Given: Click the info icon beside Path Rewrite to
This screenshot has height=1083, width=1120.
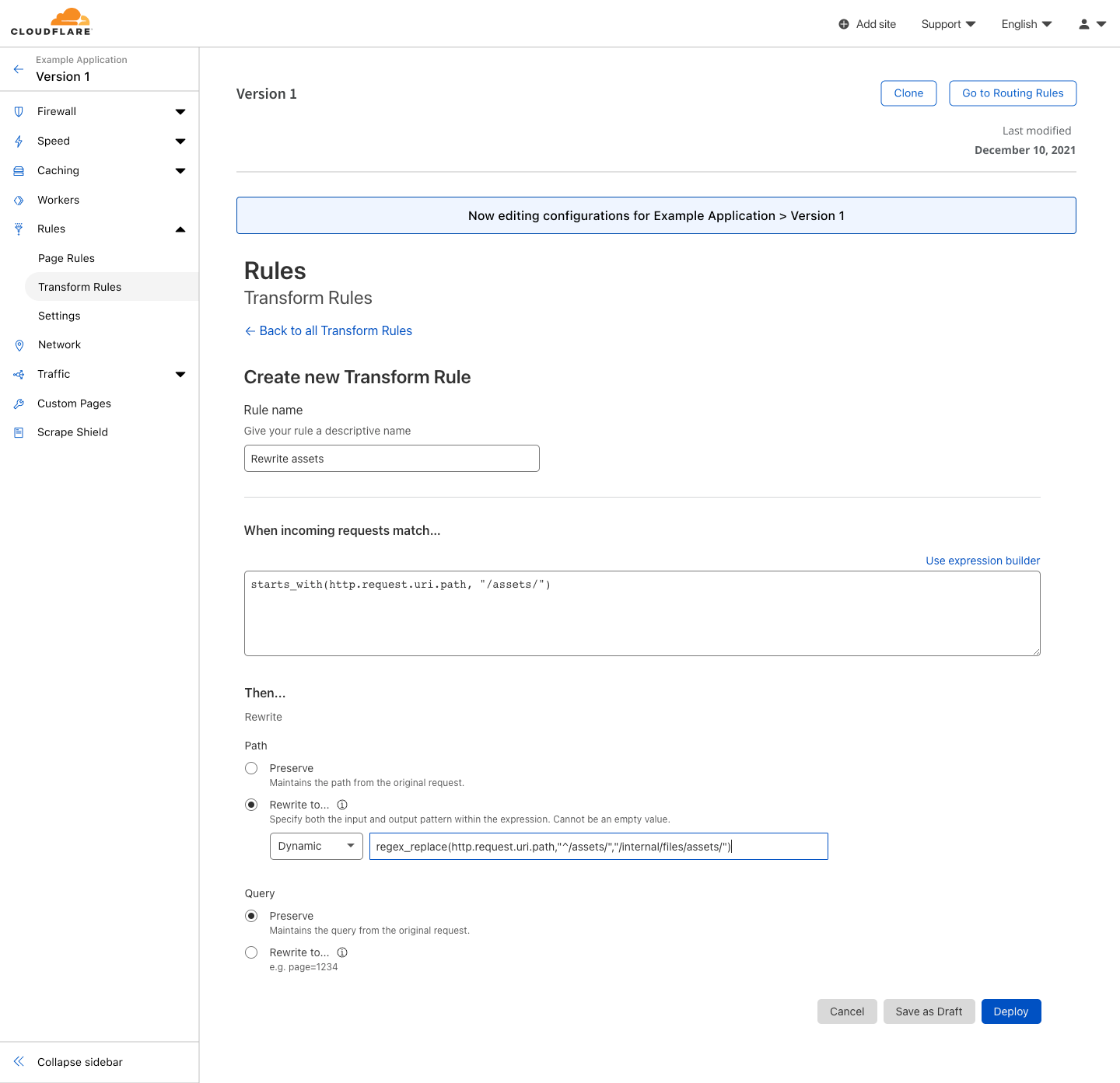Looking at the screenshot, I should tap(342, 805).
